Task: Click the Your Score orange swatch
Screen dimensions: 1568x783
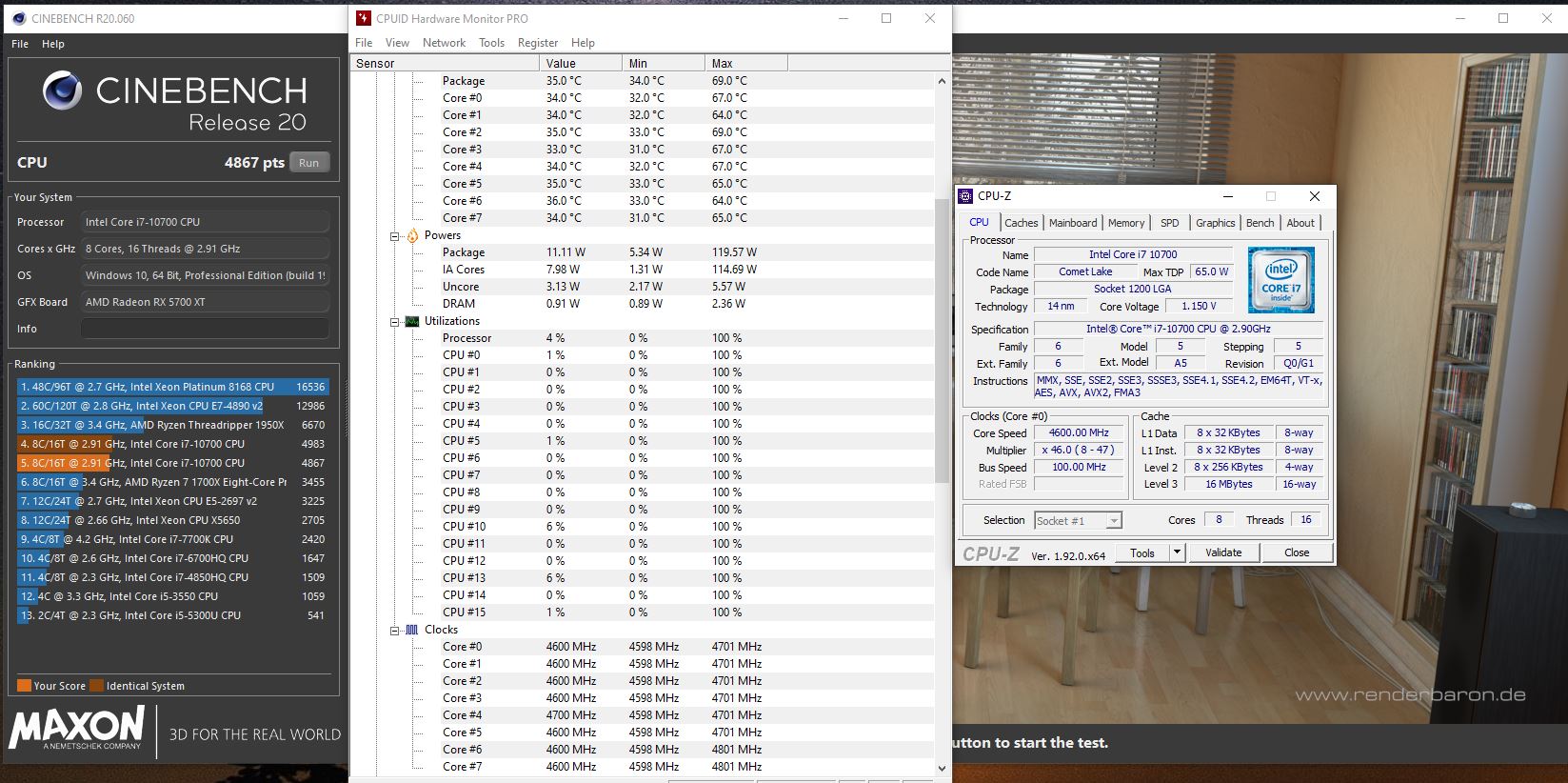Action: tap(24, 686)
